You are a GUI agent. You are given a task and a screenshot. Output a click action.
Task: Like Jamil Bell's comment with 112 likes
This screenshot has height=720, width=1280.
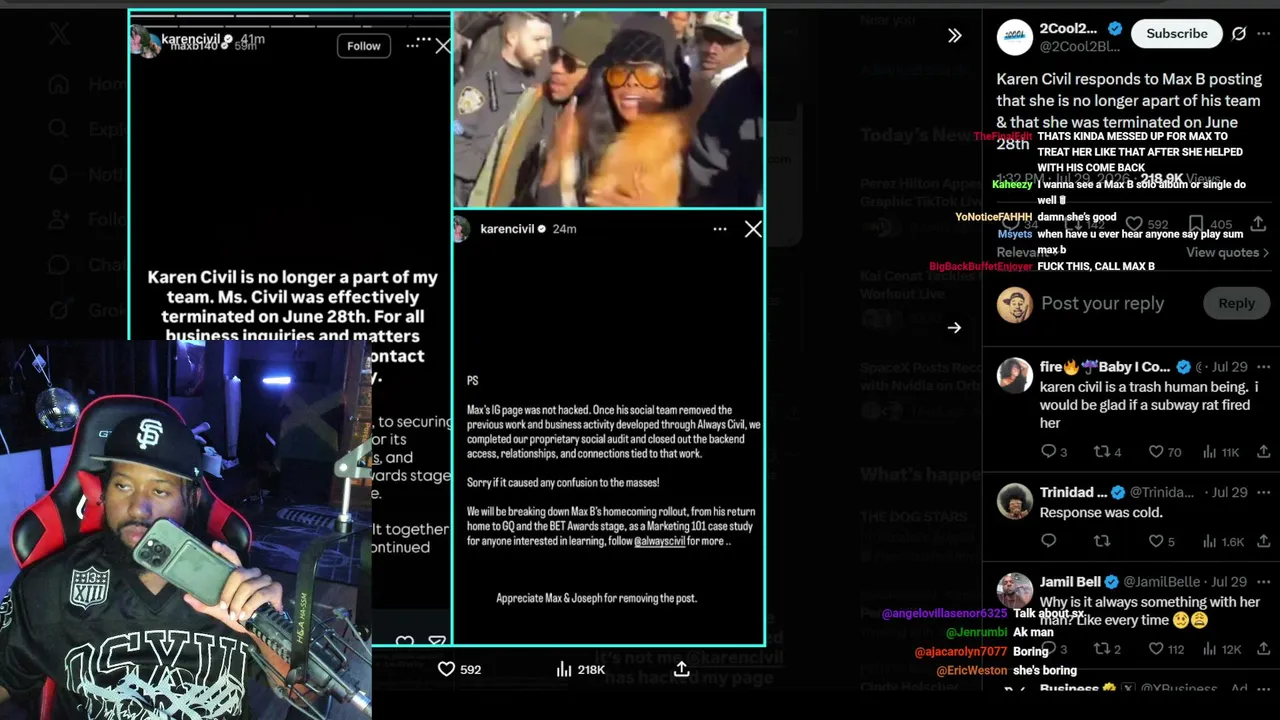tap(1156, 650)
